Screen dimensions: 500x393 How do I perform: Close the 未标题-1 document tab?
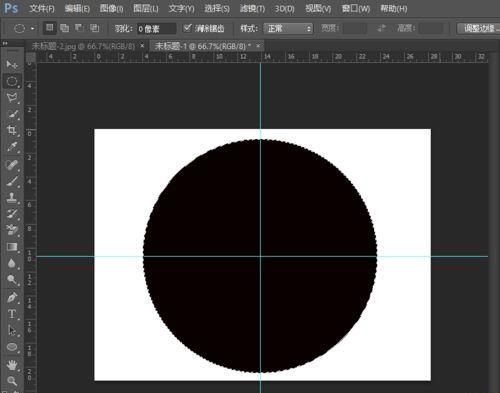[258, 46]
